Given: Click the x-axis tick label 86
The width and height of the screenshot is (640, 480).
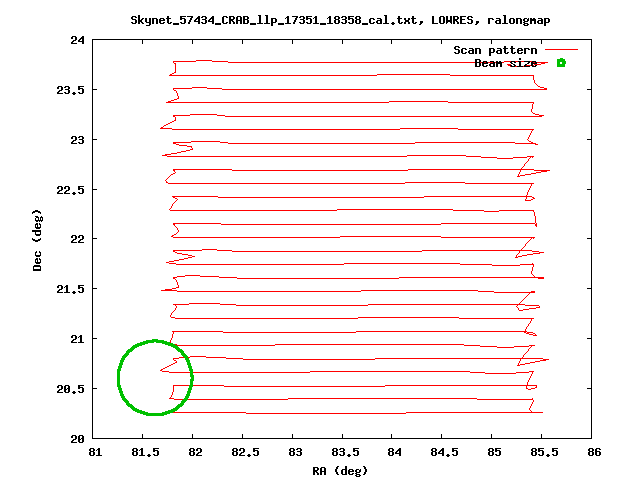Looking at the screenshot, I should pos(594,452).
